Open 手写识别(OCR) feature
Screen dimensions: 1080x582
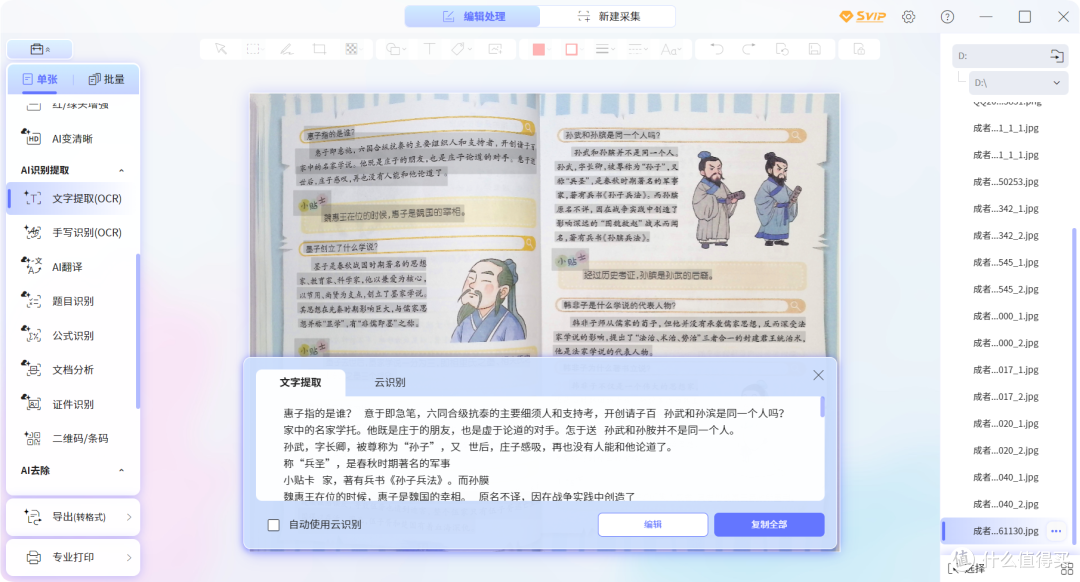click(72, 233)
